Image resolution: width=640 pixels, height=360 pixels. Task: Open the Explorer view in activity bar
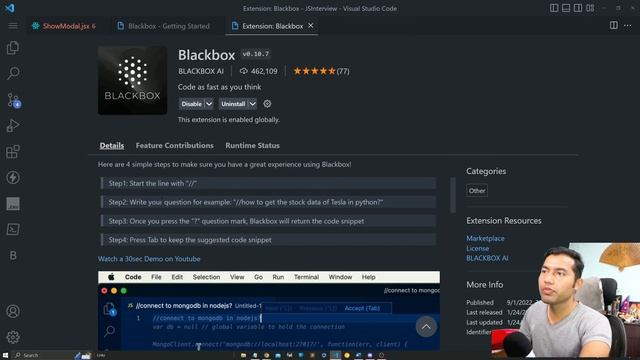tap(13, 48)
